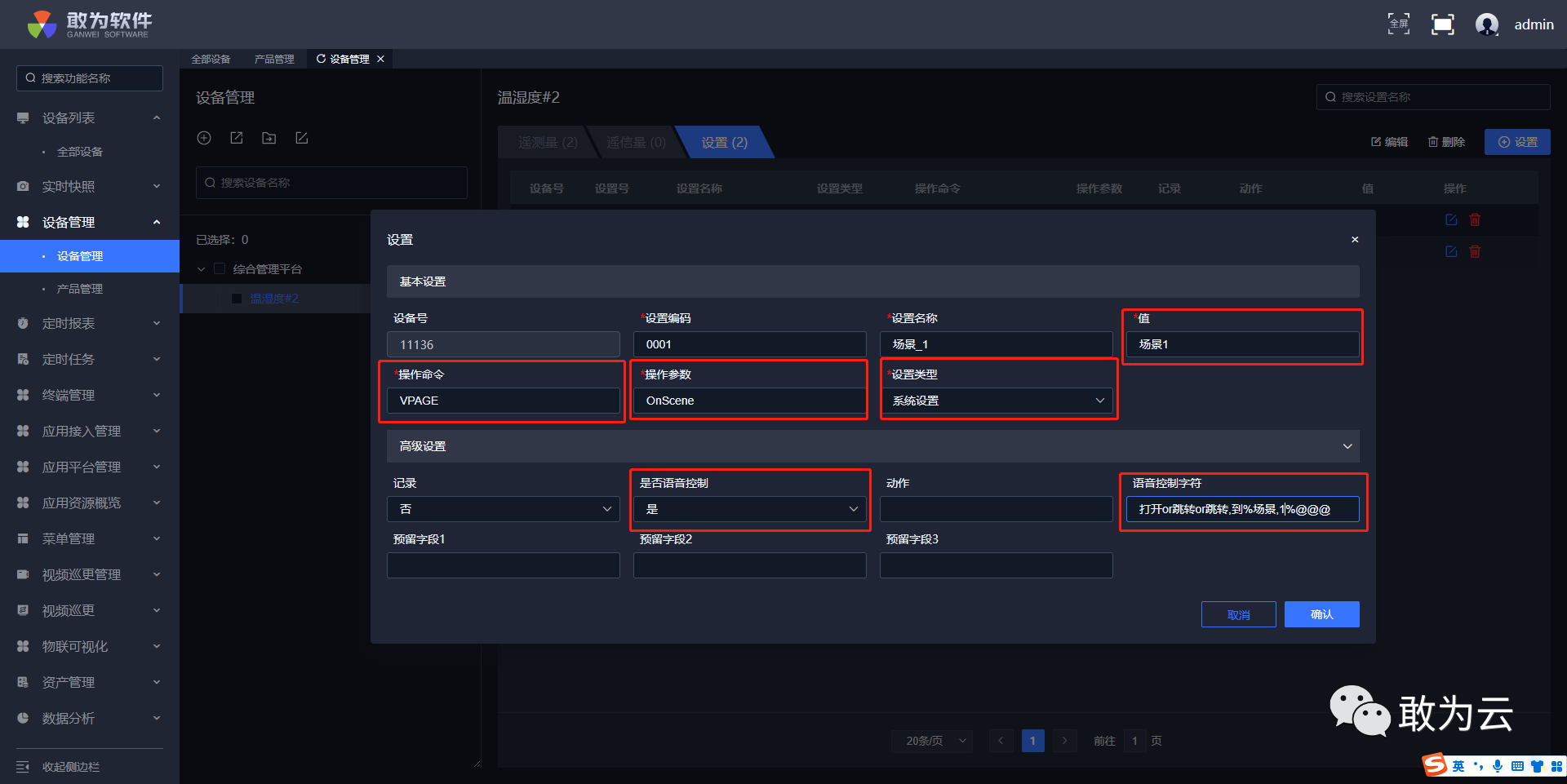Check the 温湿度#2 tree checkbox
This screenshot has width=1567, height=784.
(237, 299)
